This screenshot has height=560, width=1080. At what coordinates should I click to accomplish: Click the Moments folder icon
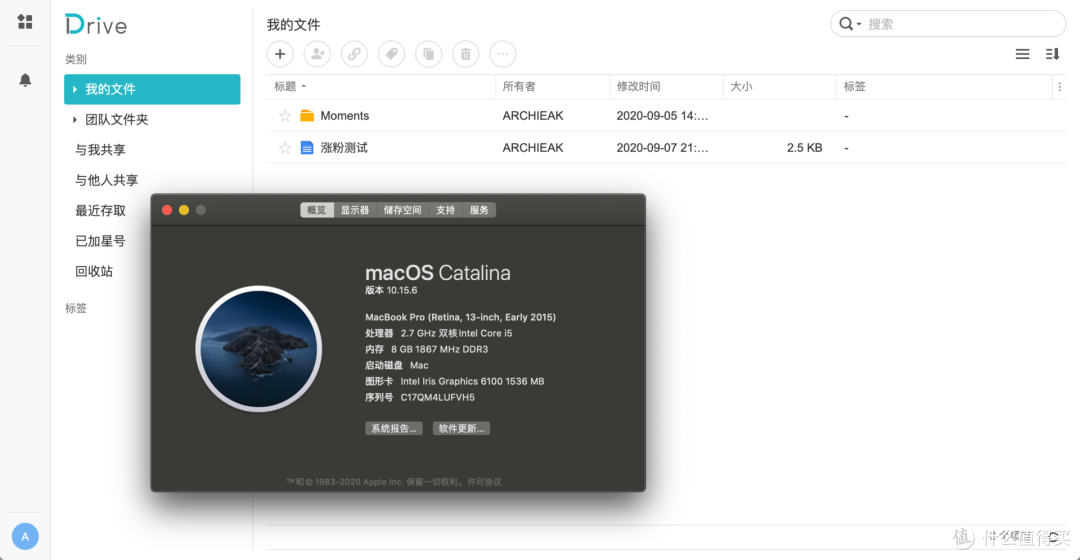click(307, 116)
